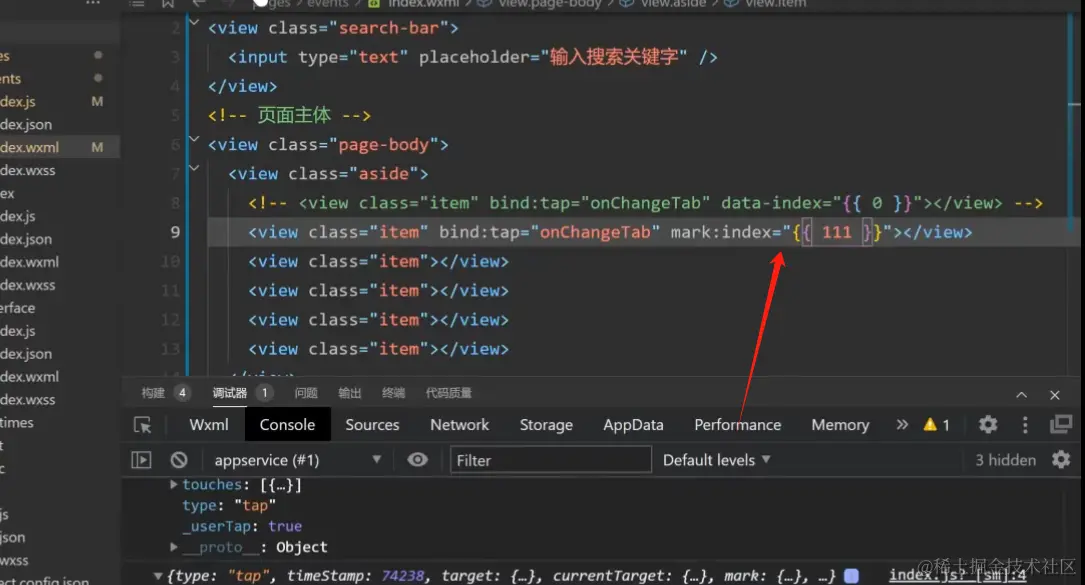Collapse the logged tap event object
1085x585 pixels.
pyautogui.click(x=158, y=575)
